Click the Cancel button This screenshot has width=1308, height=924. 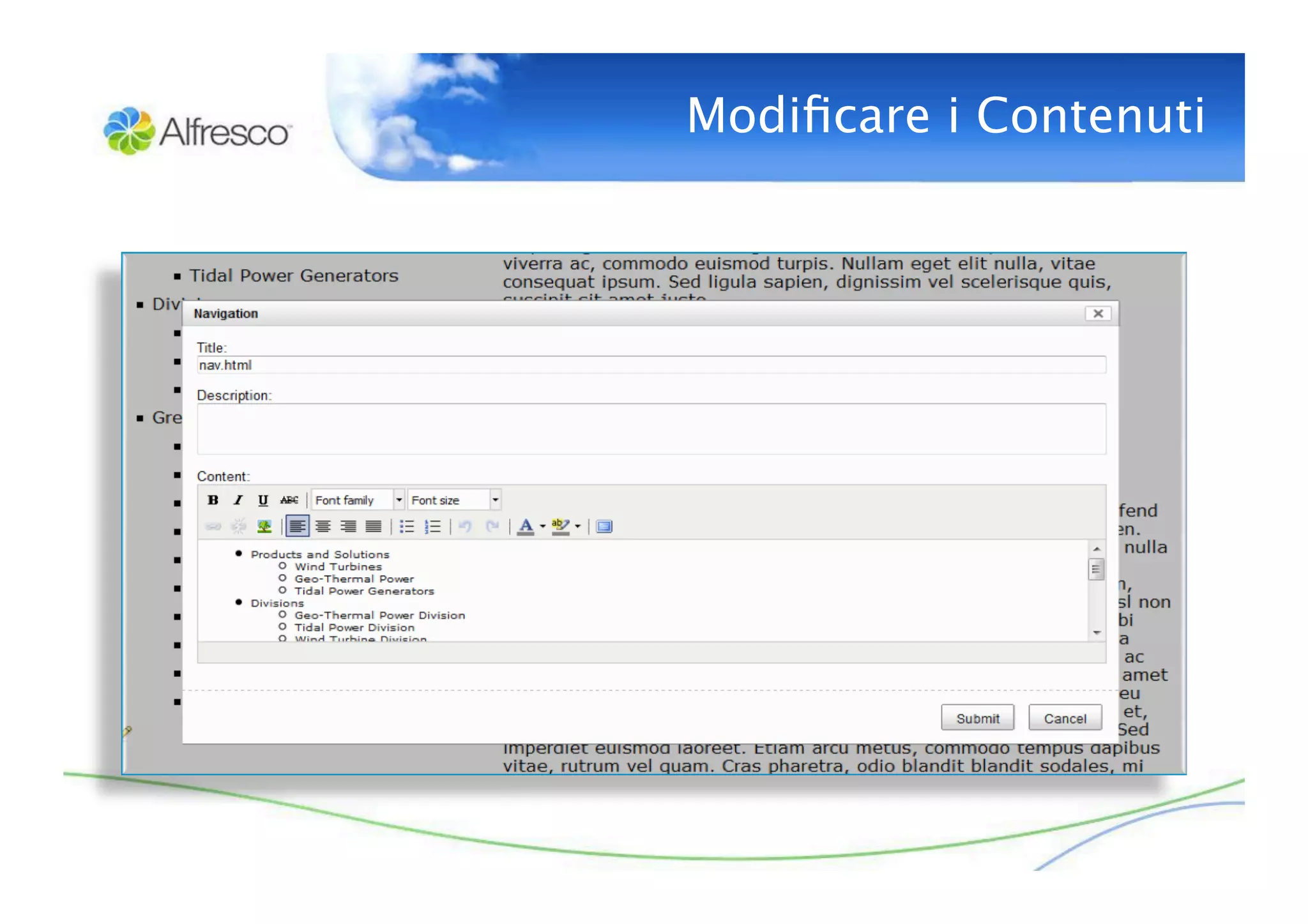pos(1065,718)
